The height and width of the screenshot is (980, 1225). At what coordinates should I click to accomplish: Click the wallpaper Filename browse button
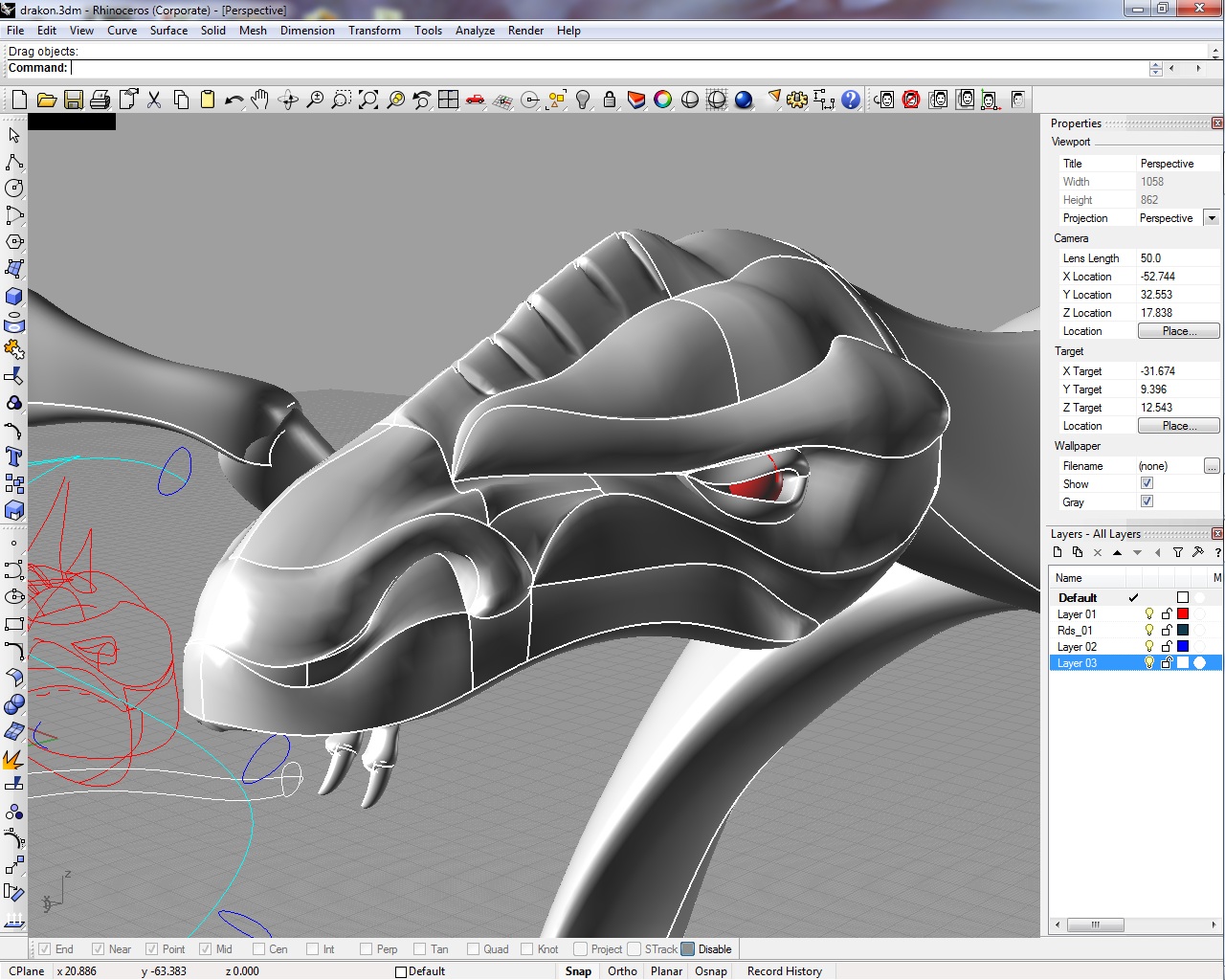(x=1212, y=466)
